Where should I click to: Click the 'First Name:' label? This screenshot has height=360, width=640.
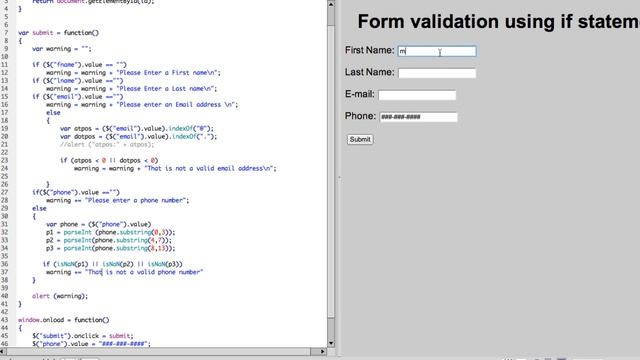coord(369,50)
